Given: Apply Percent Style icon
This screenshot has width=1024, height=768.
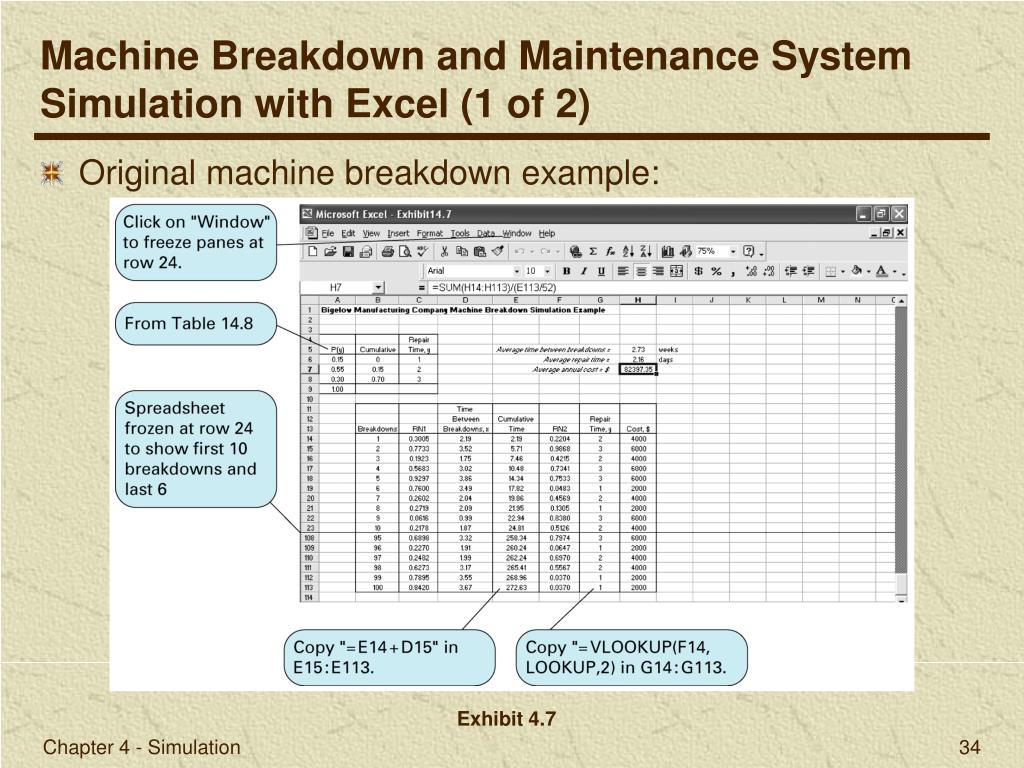Looking at the screenshot, I should [x=716, y=271].
